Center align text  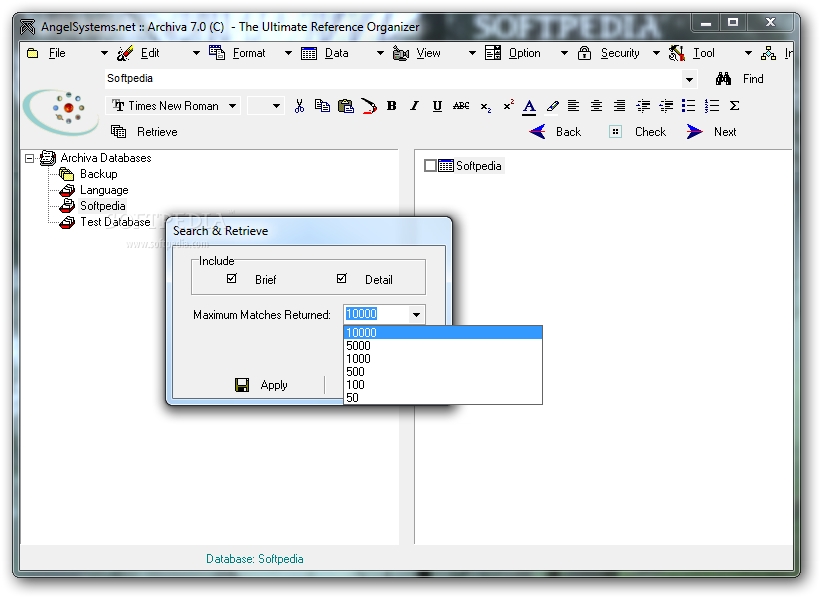[x=596, y=106]
